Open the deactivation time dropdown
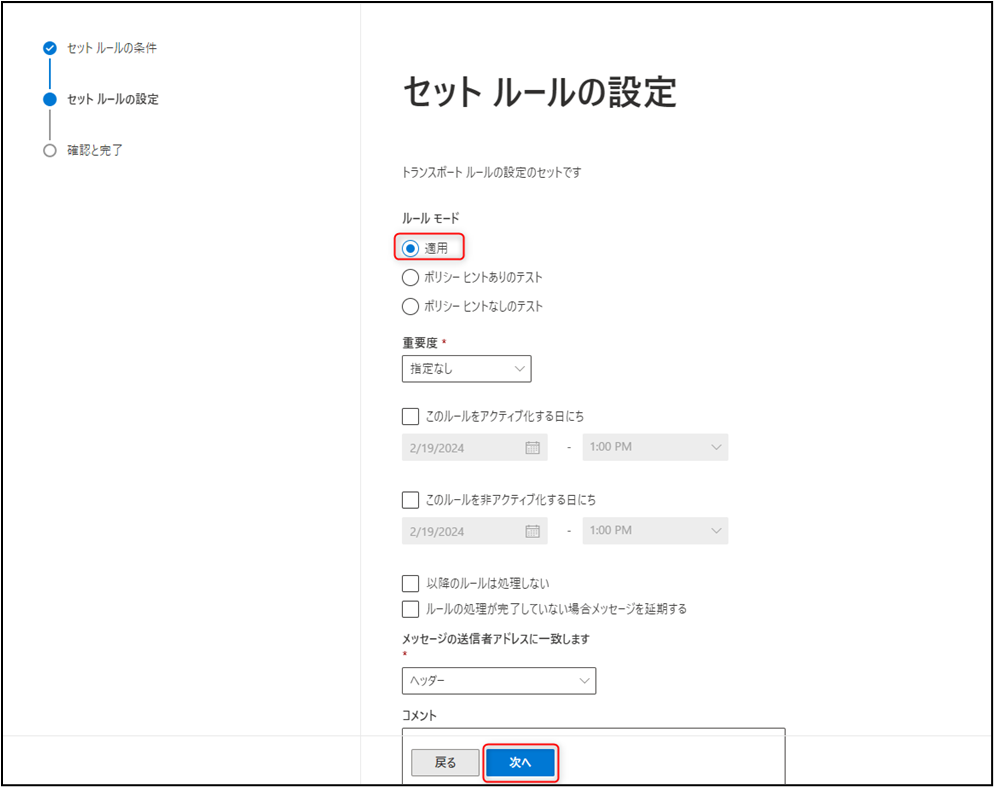 pyautogui.click(x=655, y=531)
